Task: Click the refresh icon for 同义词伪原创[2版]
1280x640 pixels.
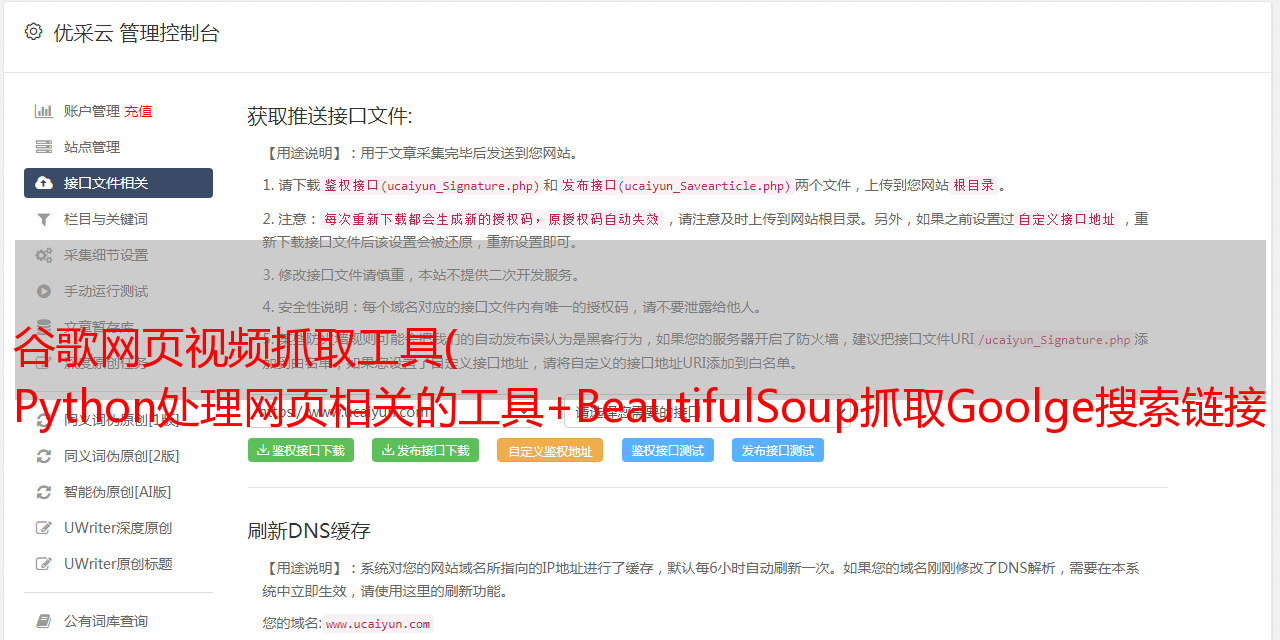Action: point(44,456)
